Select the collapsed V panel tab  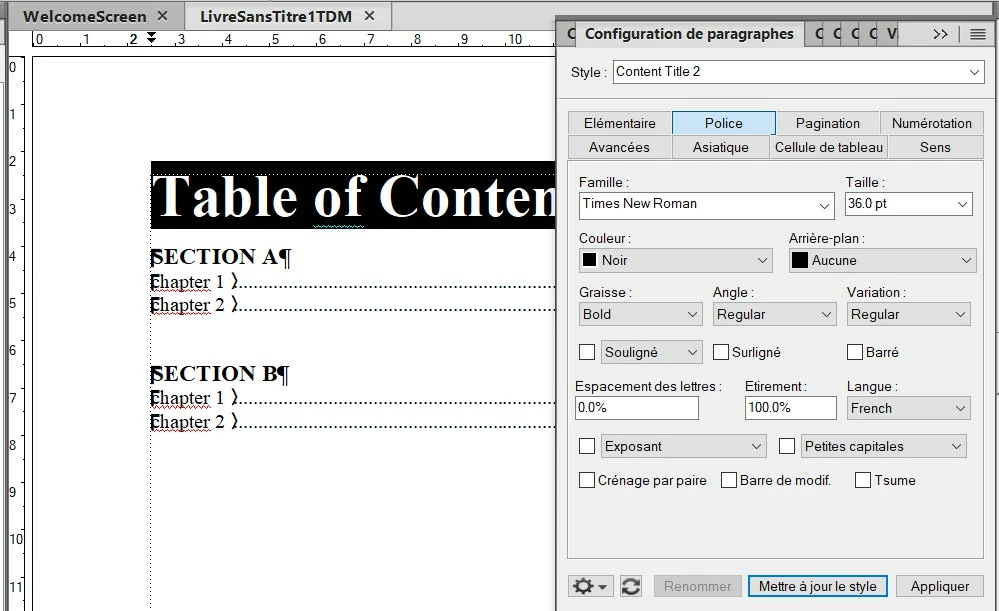pos(892,34)
